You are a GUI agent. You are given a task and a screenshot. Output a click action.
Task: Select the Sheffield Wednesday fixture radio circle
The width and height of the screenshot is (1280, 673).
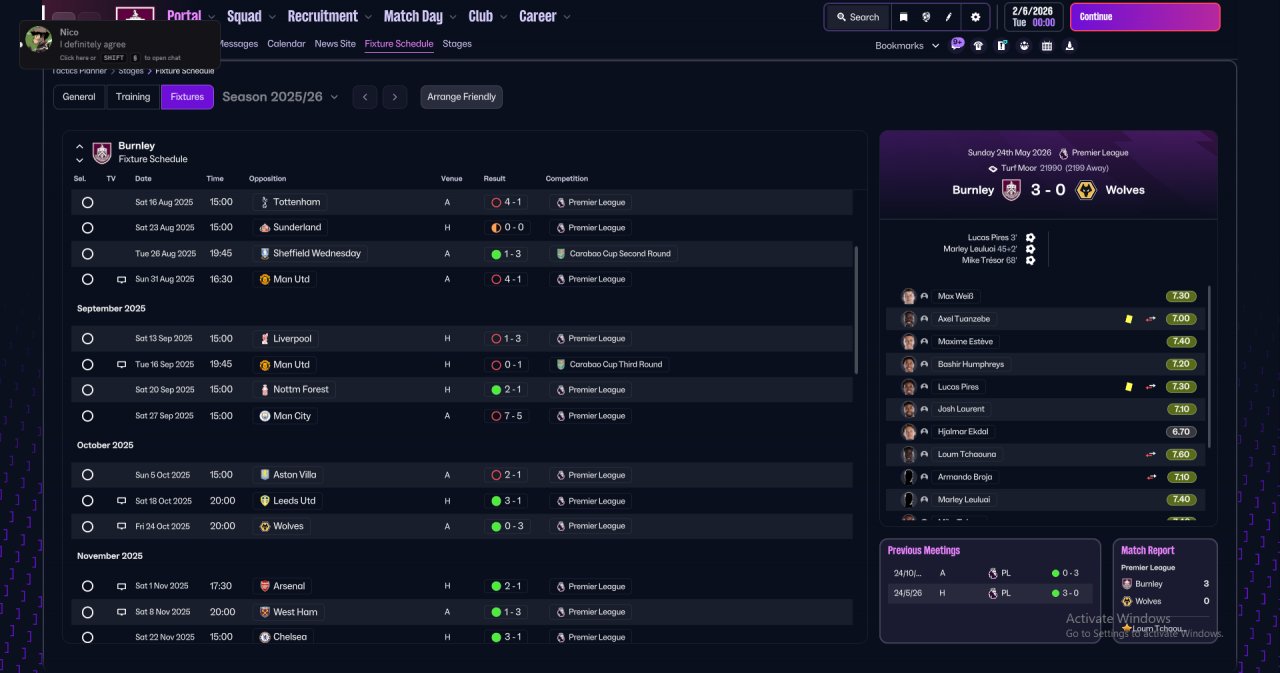tap(88, 254)
